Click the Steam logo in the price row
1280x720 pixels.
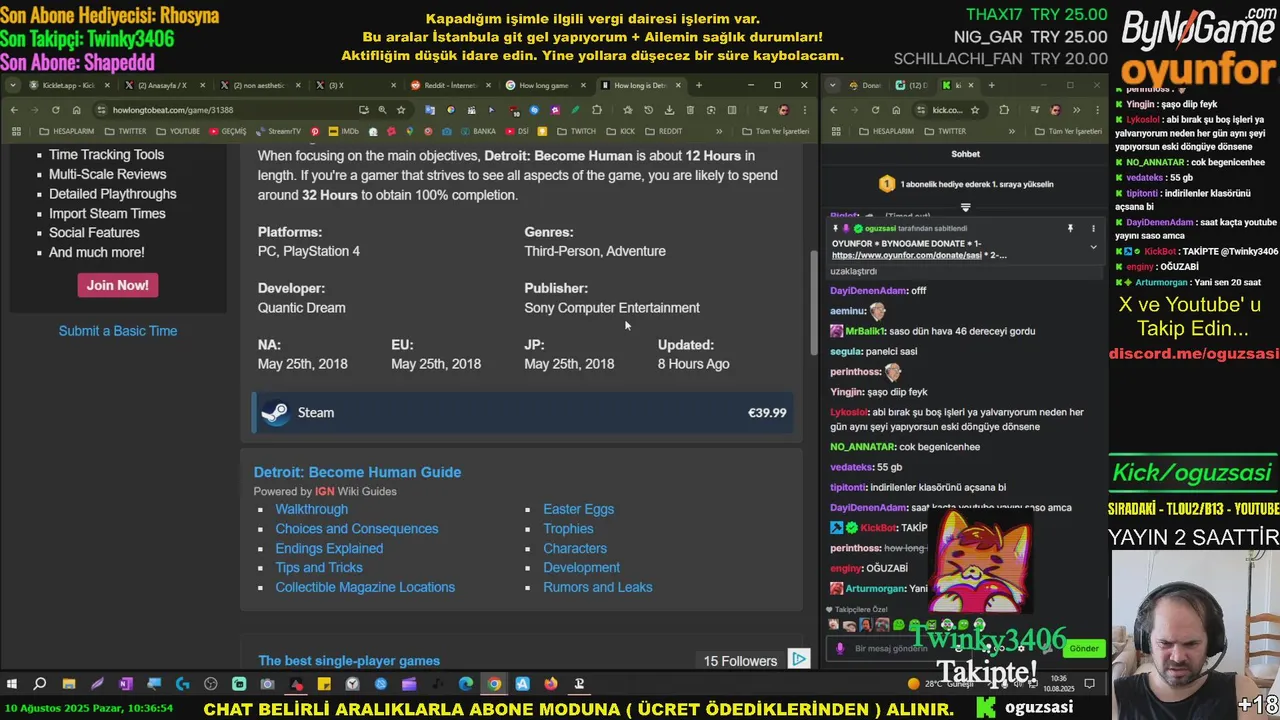click(x=274, y=413)
